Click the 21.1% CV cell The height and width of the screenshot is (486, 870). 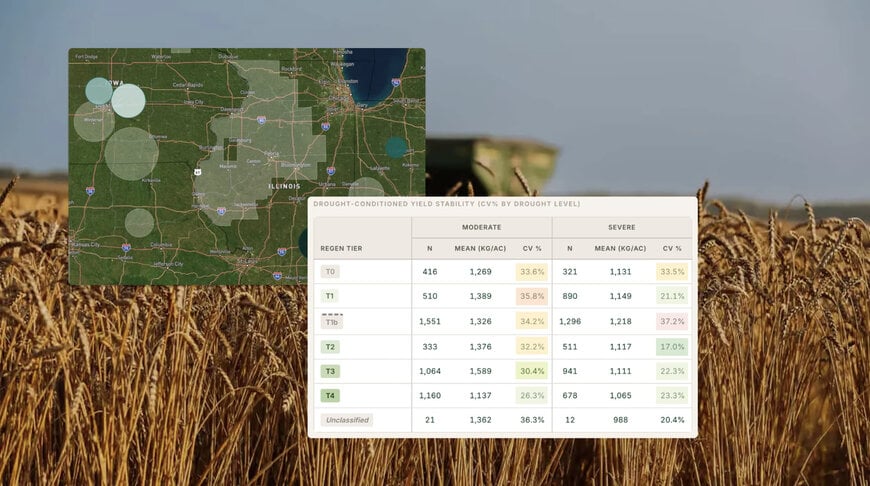point(672,296)
